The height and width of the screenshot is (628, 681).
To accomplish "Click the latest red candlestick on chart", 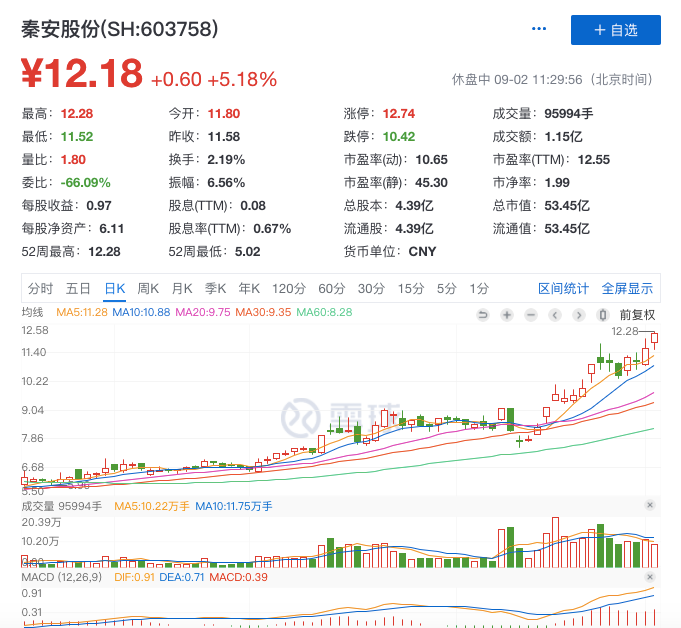I will pyautogui.click(x=654, y=339).
